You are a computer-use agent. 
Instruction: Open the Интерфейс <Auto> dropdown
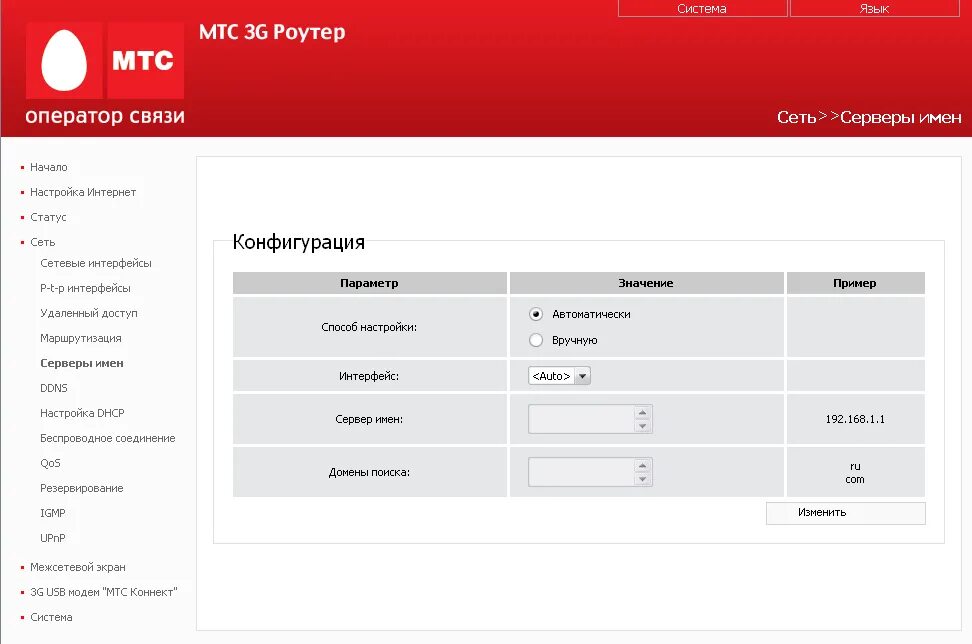(559, 376)
